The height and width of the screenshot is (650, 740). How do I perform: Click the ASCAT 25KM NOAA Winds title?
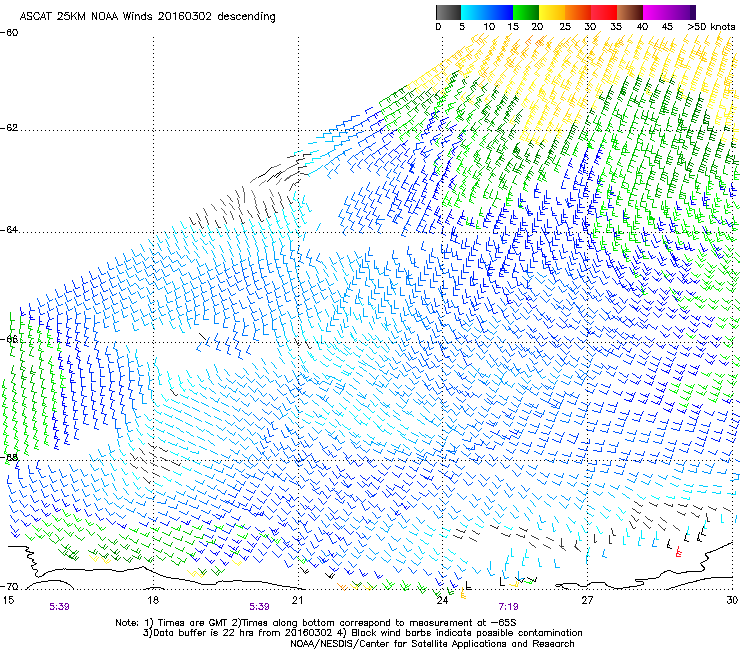[147, 17]
